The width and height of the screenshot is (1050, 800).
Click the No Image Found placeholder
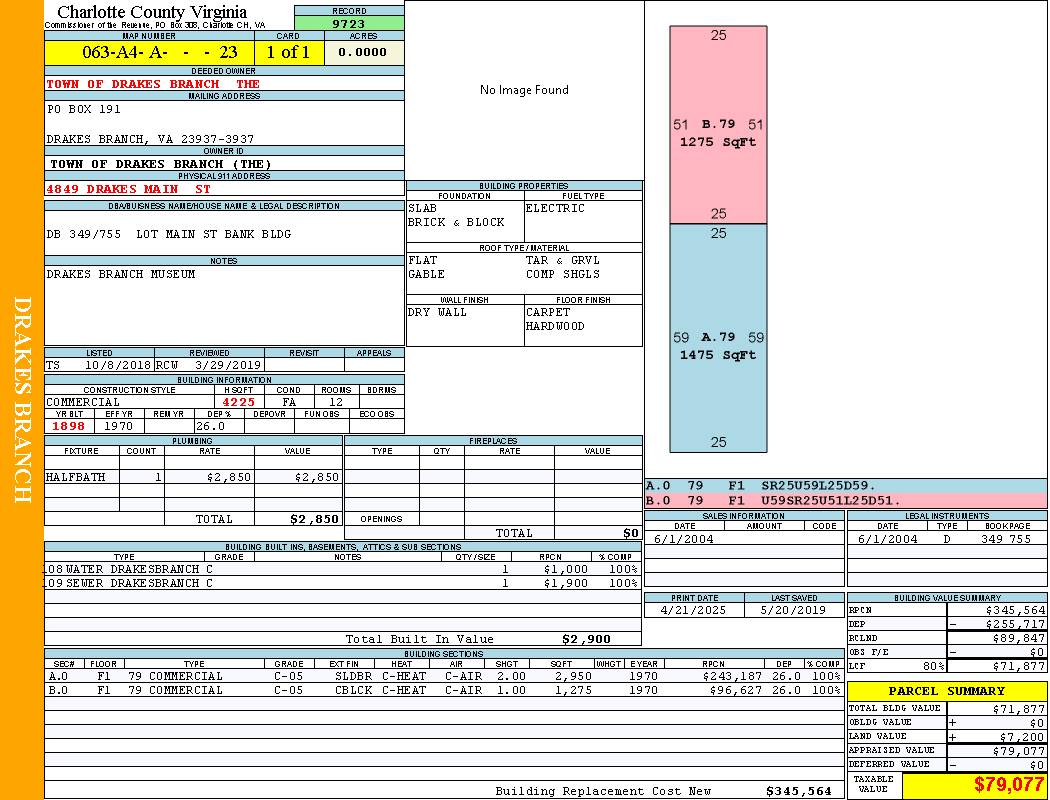point(524,90)
